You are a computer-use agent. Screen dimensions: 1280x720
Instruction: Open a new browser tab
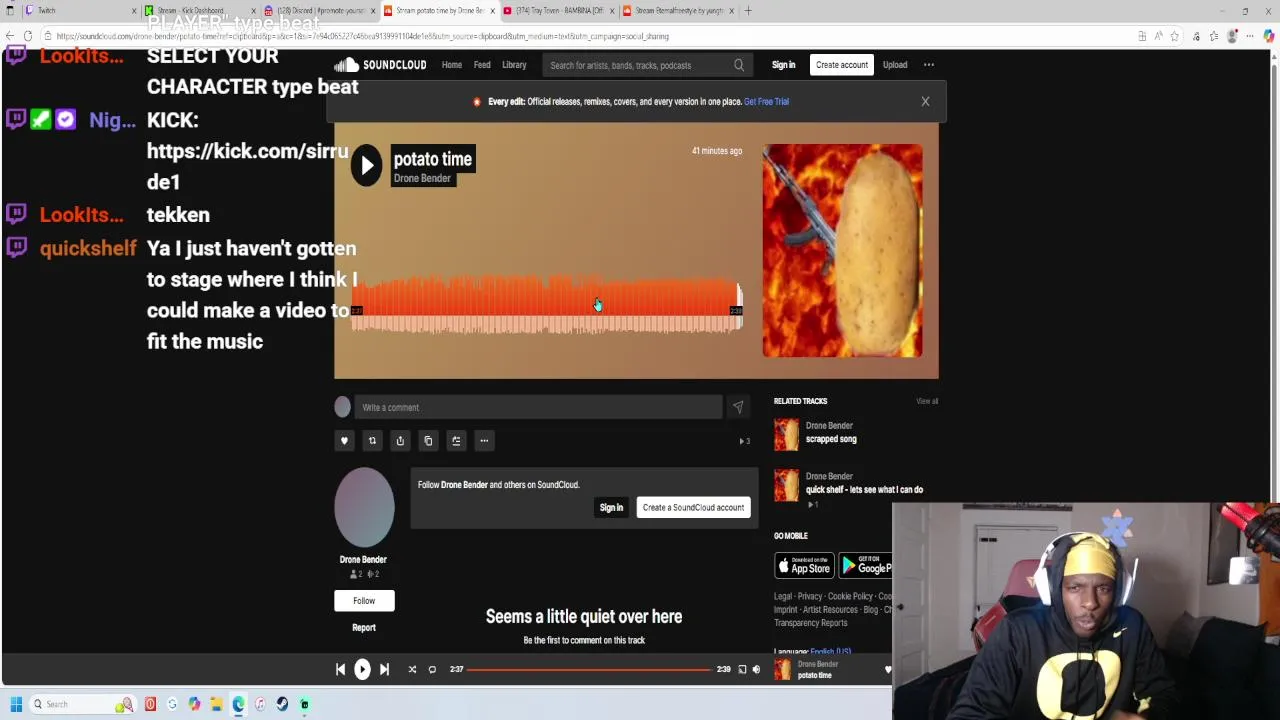tap(748, 11)
